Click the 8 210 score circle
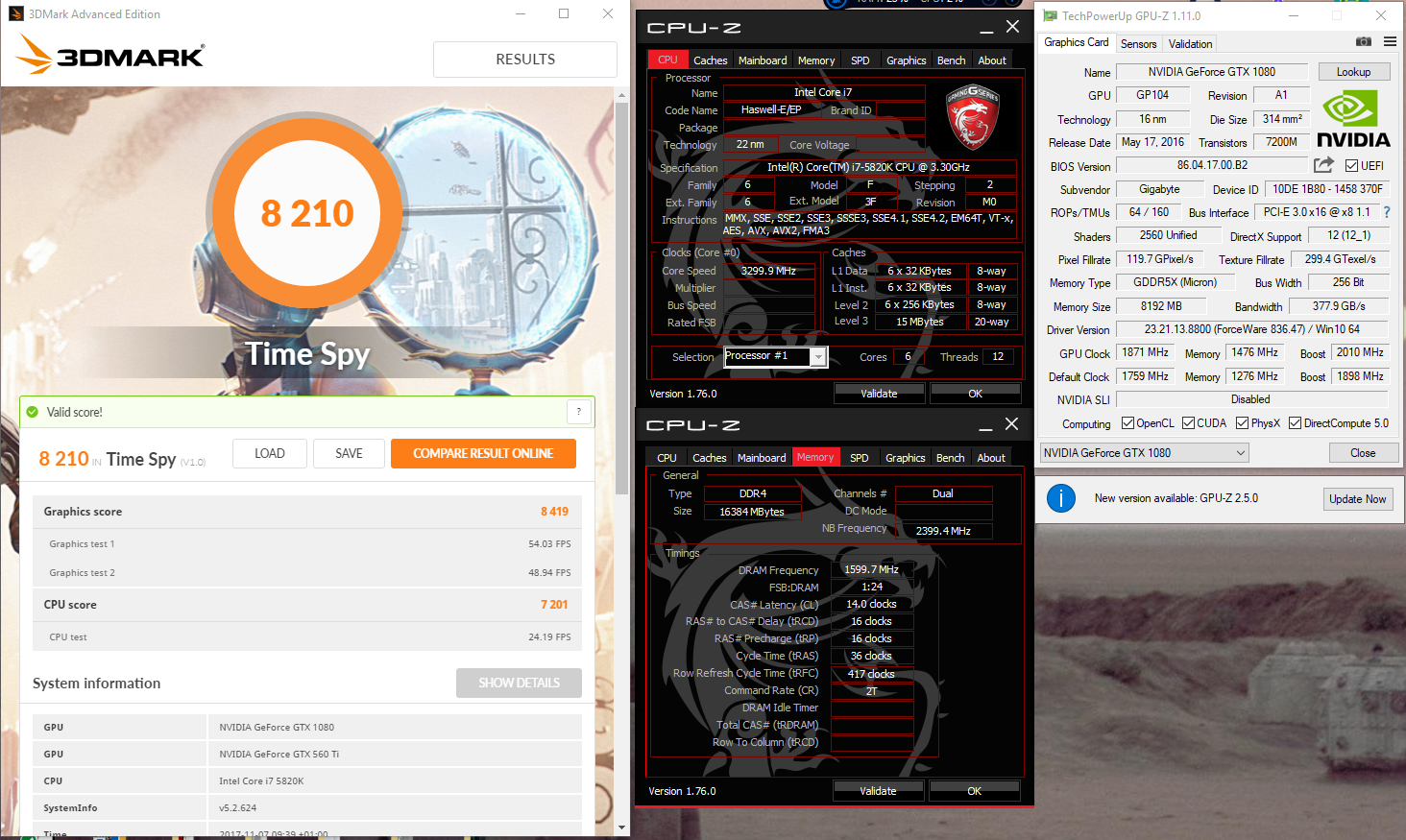 coord(307,212)
